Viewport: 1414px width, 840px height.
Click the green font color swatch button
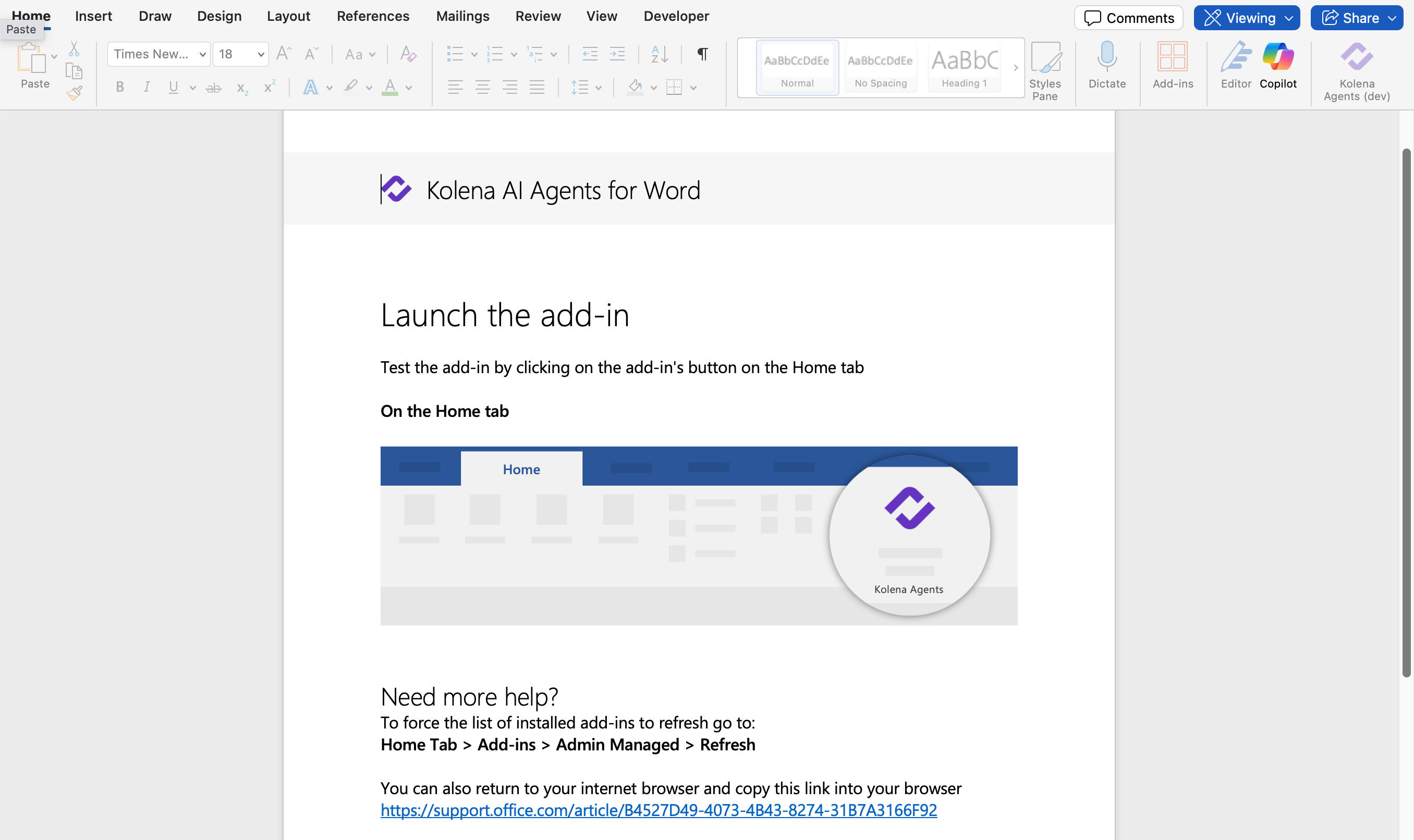(389, 87)
